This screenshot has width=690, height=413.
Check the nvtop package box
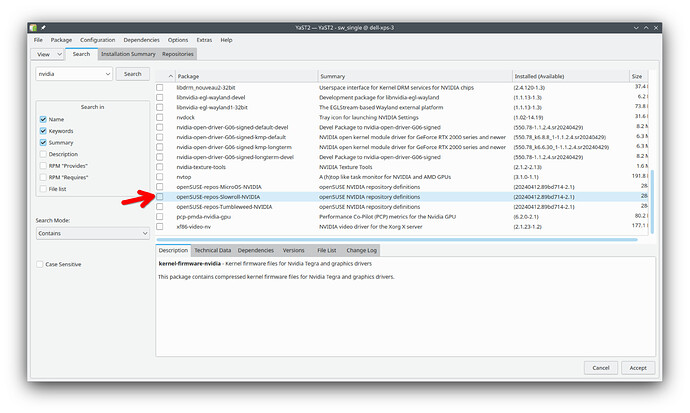160,177
